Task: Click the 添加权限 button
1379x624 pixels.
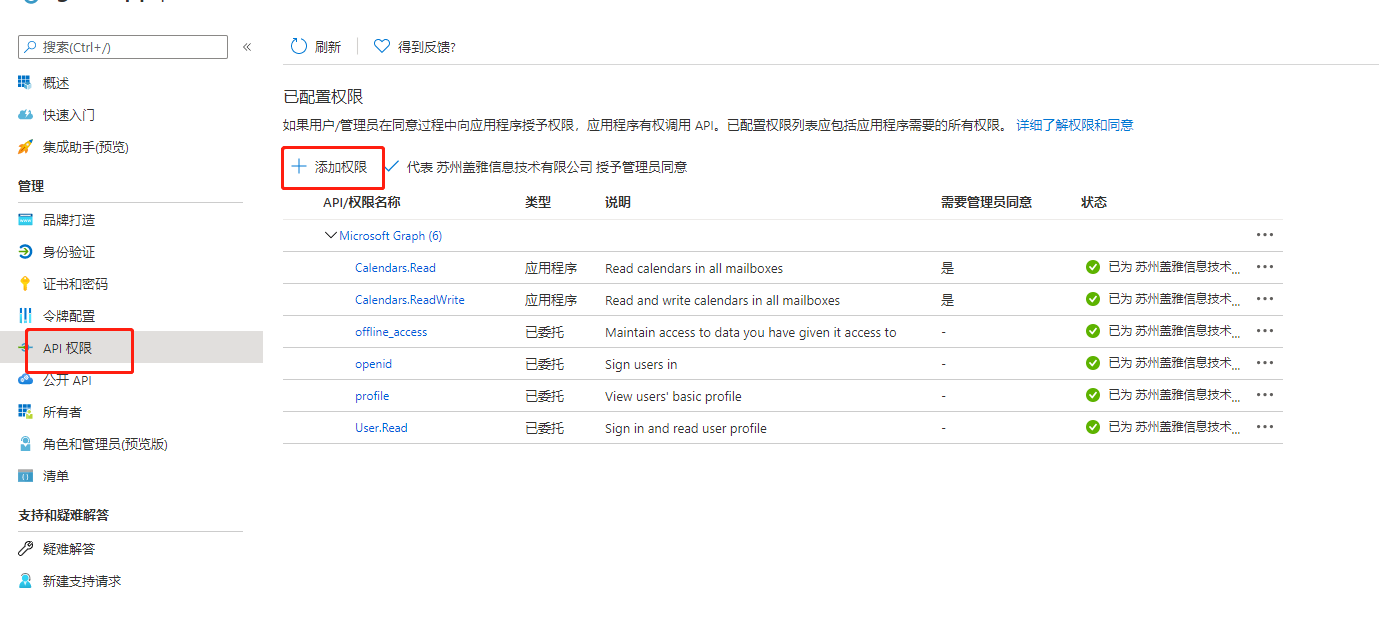Action: [x=329, y=167]
